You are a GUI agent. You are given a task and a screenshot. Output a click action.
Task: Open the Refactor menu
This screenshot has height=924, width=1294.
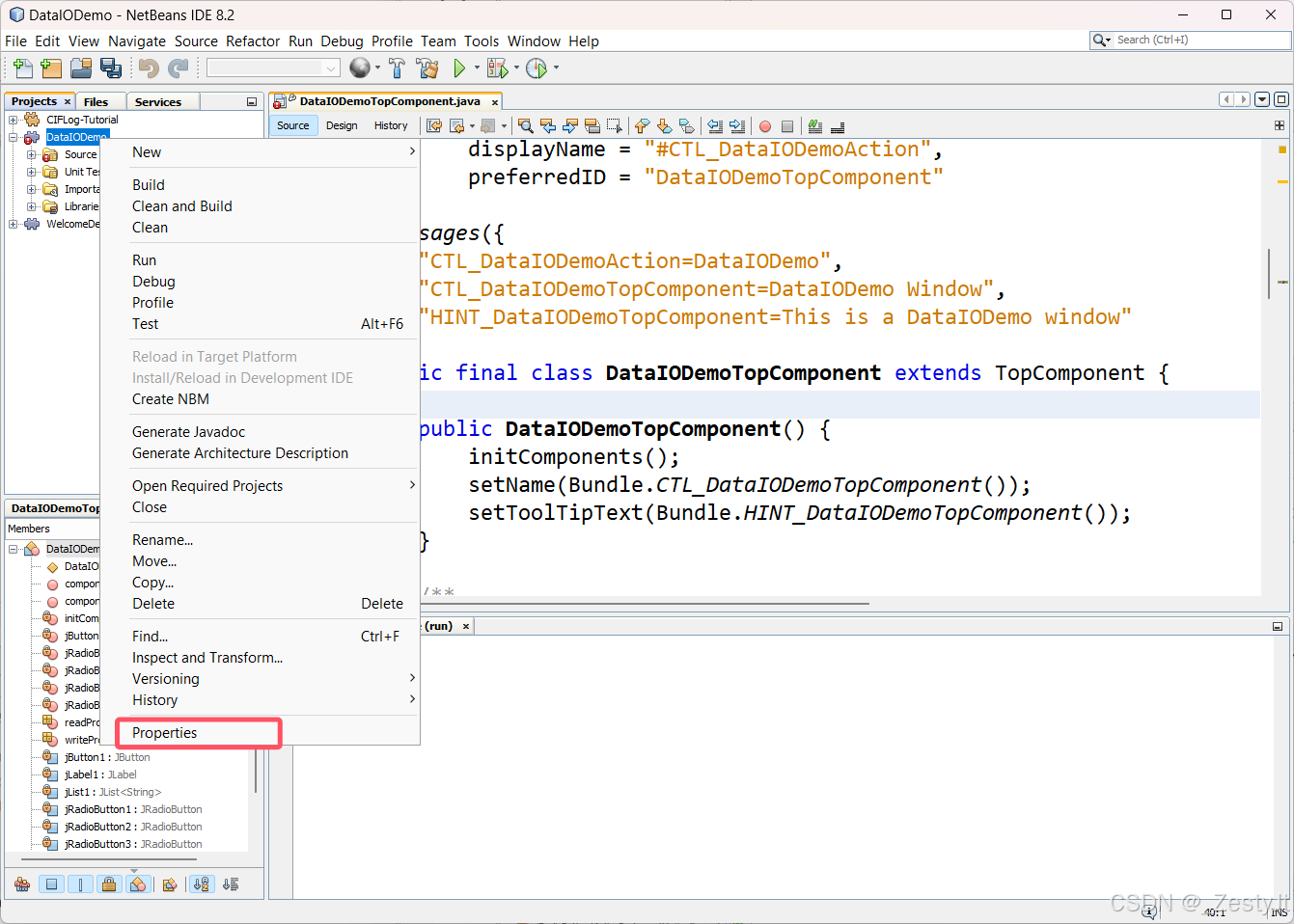(253, 41)
